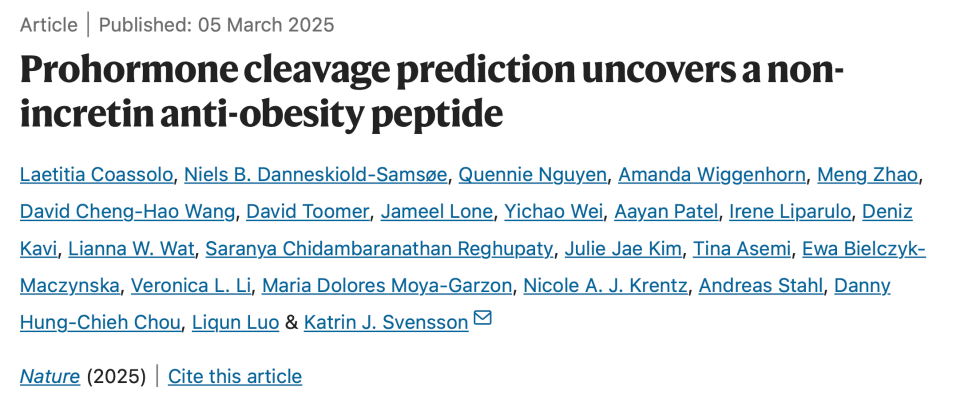Open Laetitia Coassolo author link
Screen dimensions: 960x395
click(x=97, y=175)
